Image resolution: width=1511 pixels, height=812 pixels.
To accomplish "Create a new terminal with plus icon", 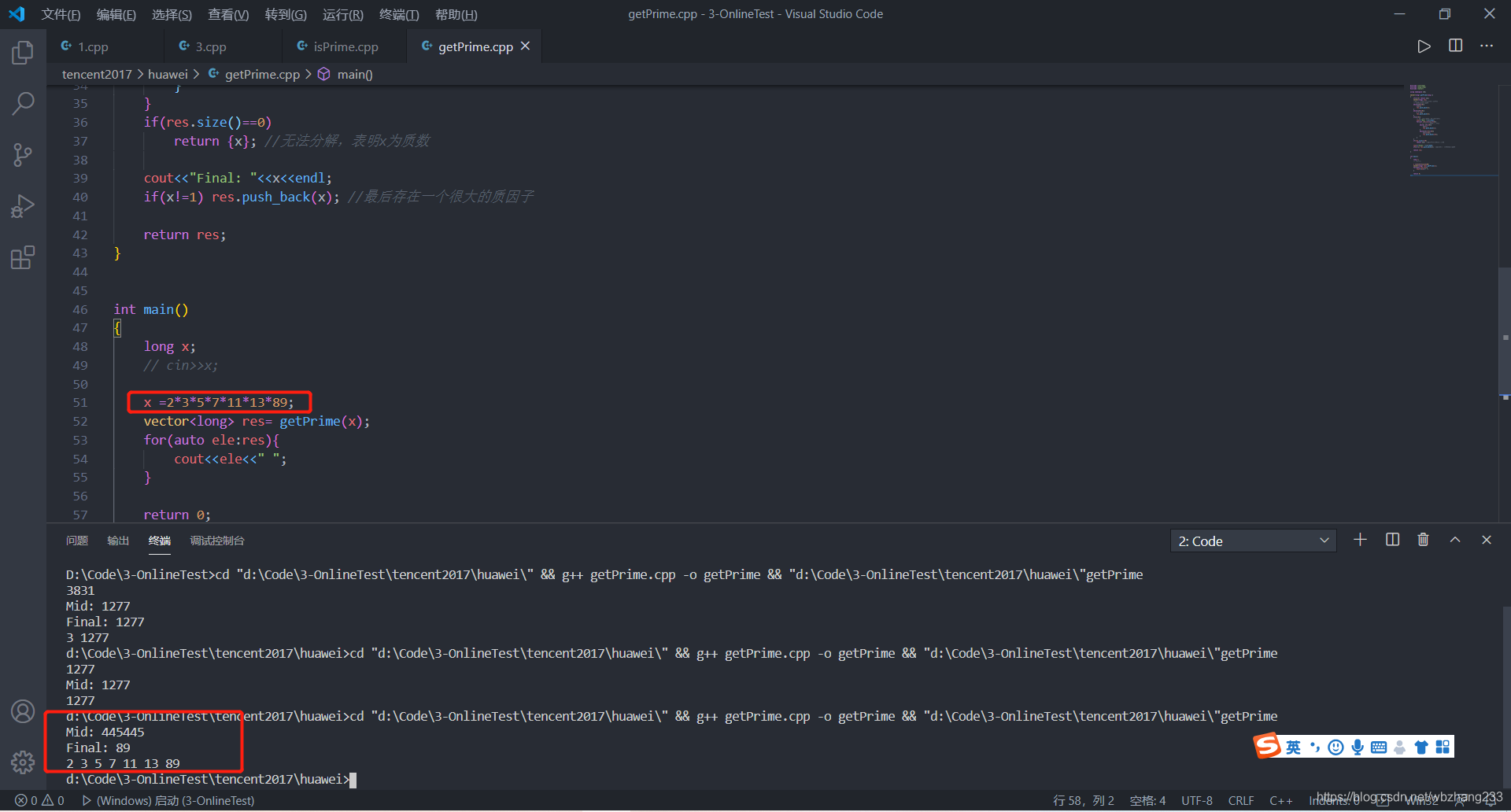I will point(1360,540).
